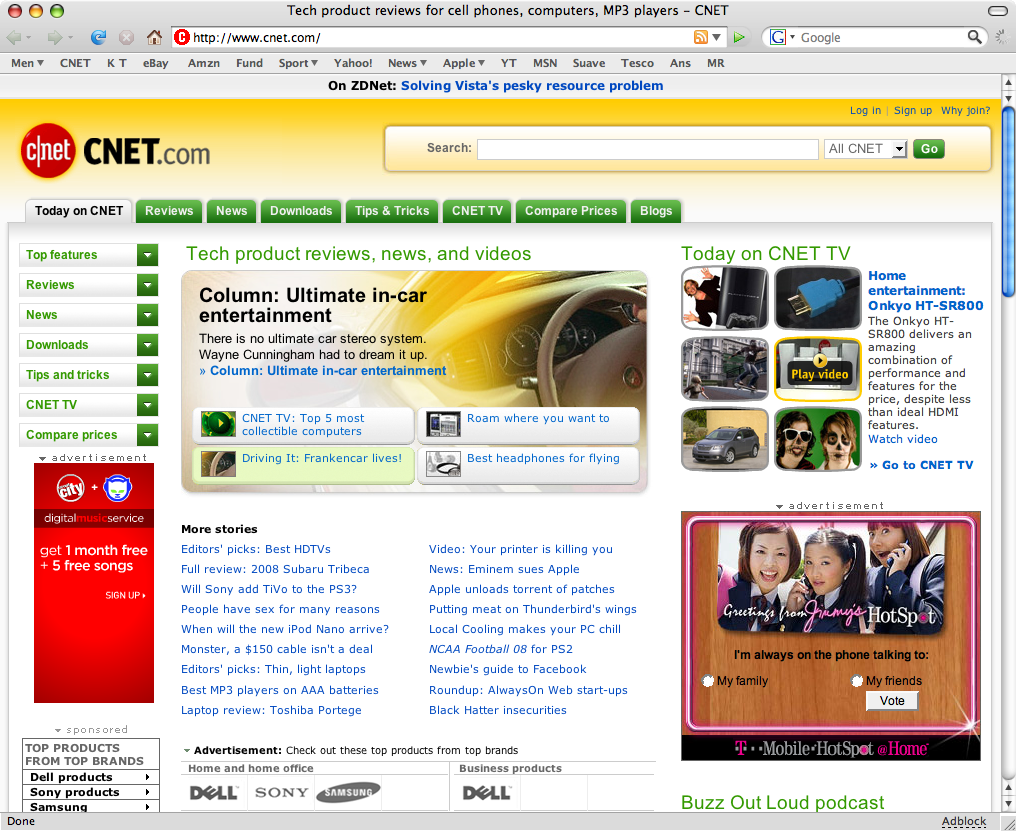Select the My family radio button

click(x=708, y=681)
